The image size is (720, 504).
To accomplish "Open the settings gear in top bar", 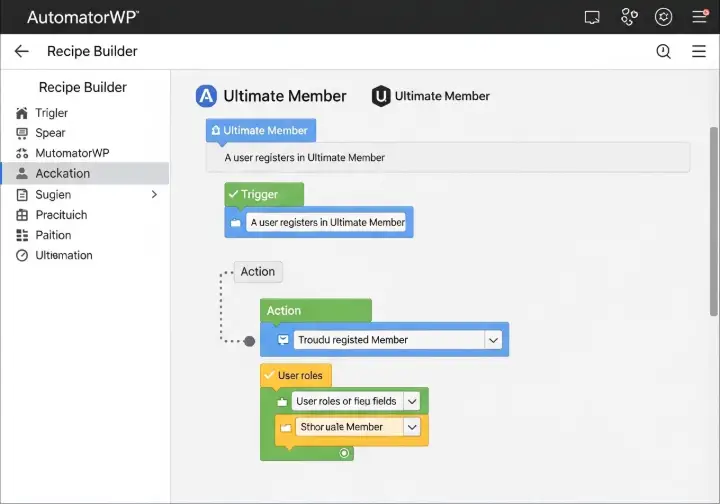I will [x=663, y=17].
